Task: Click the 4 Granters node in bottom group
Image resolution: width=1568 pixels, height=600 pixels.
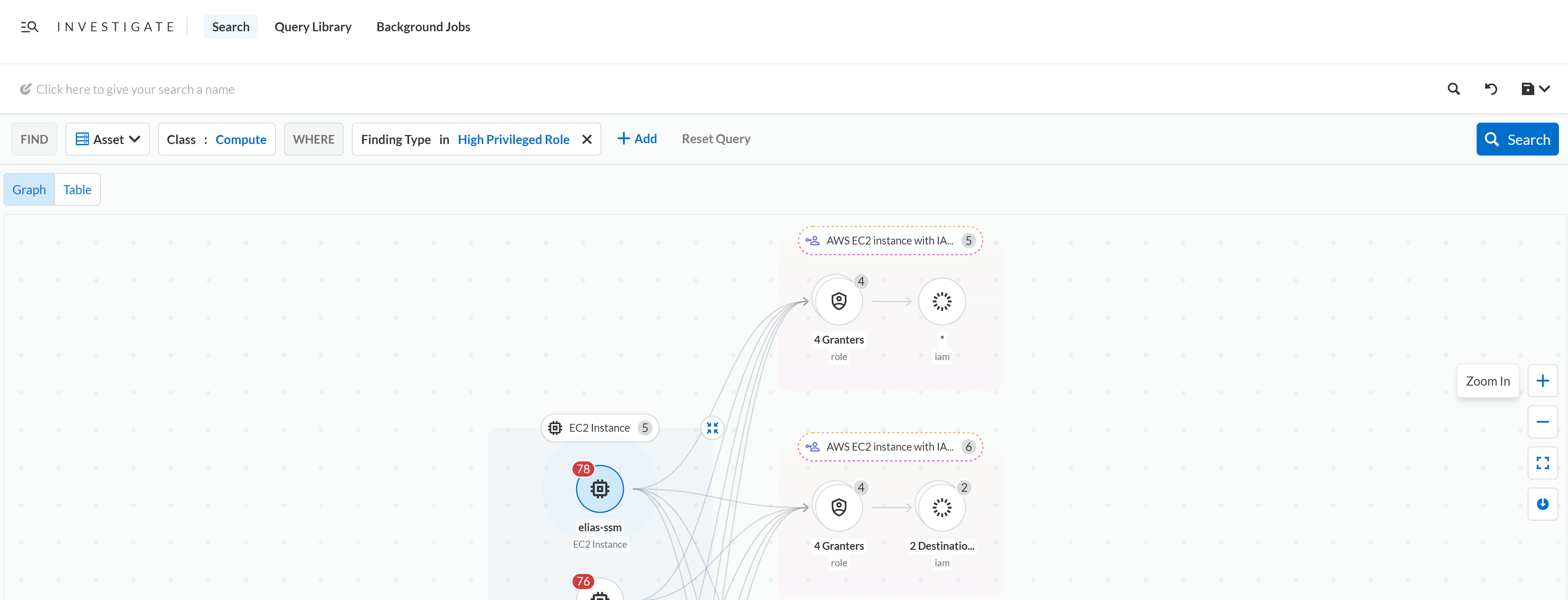Action: pos(839,507)
